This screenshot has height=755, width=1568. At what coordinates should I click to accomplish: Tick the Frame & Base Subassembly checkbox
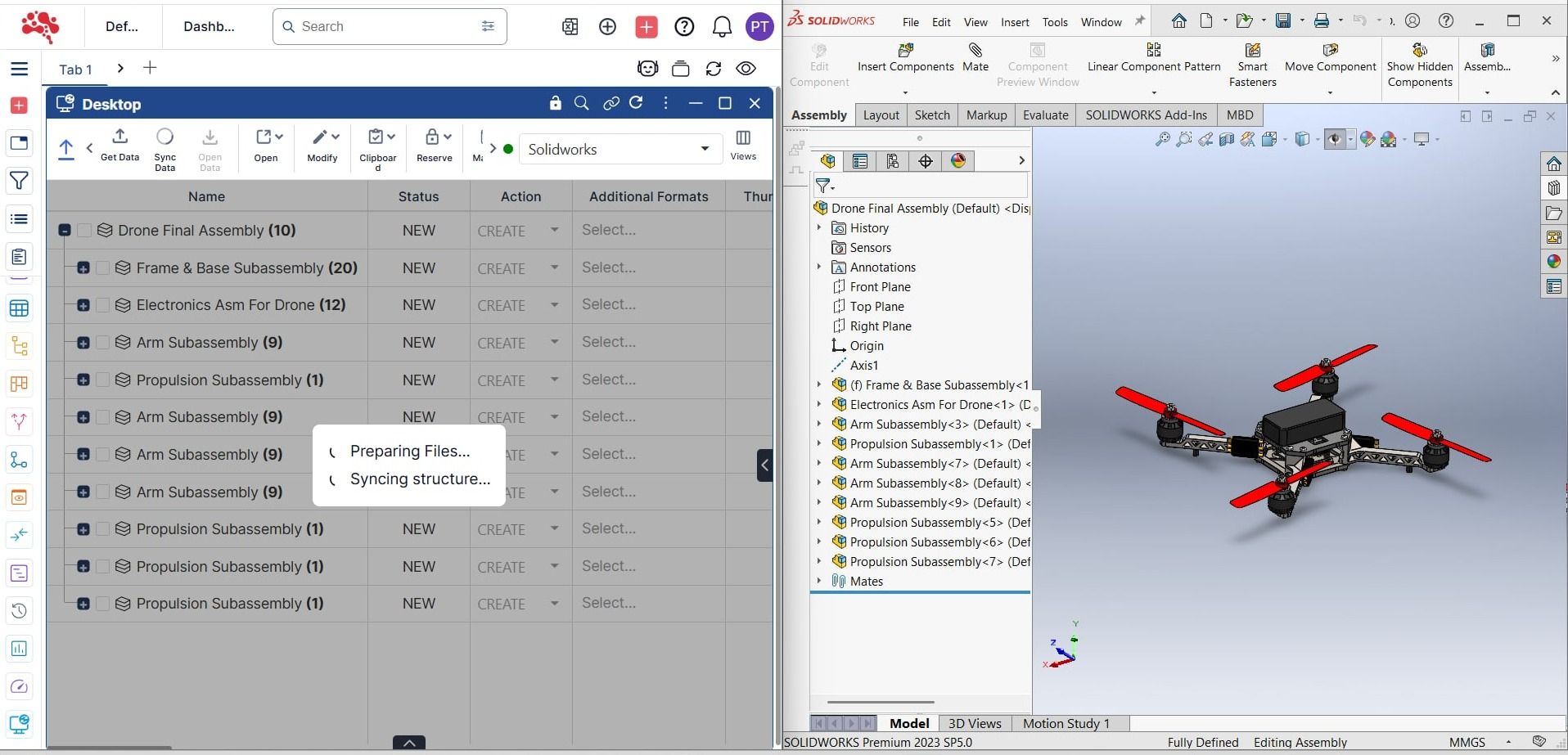[102, 268]
